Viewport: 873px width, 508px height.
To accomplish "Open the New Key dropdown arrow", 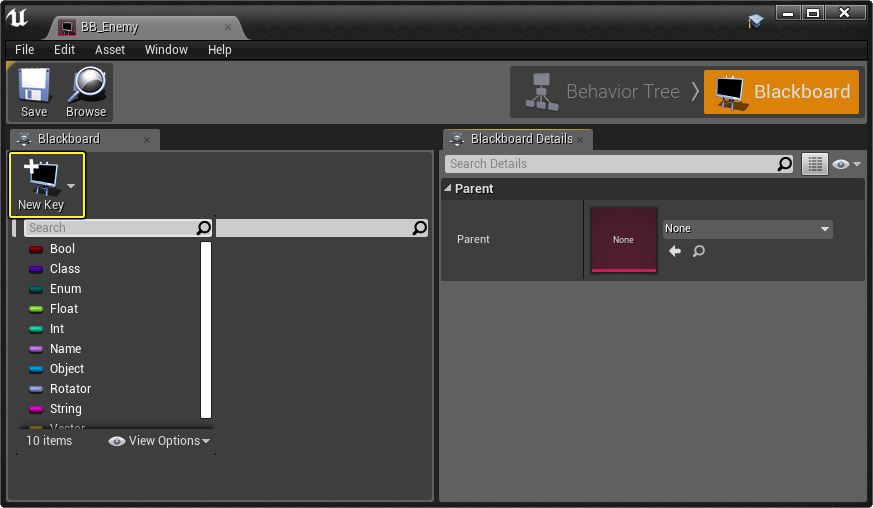I will [x=71, y=186].
